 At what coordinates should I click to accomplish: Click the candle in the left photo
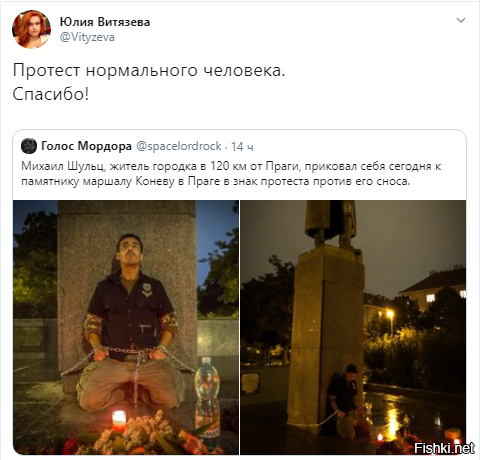(x=119, y=420)
